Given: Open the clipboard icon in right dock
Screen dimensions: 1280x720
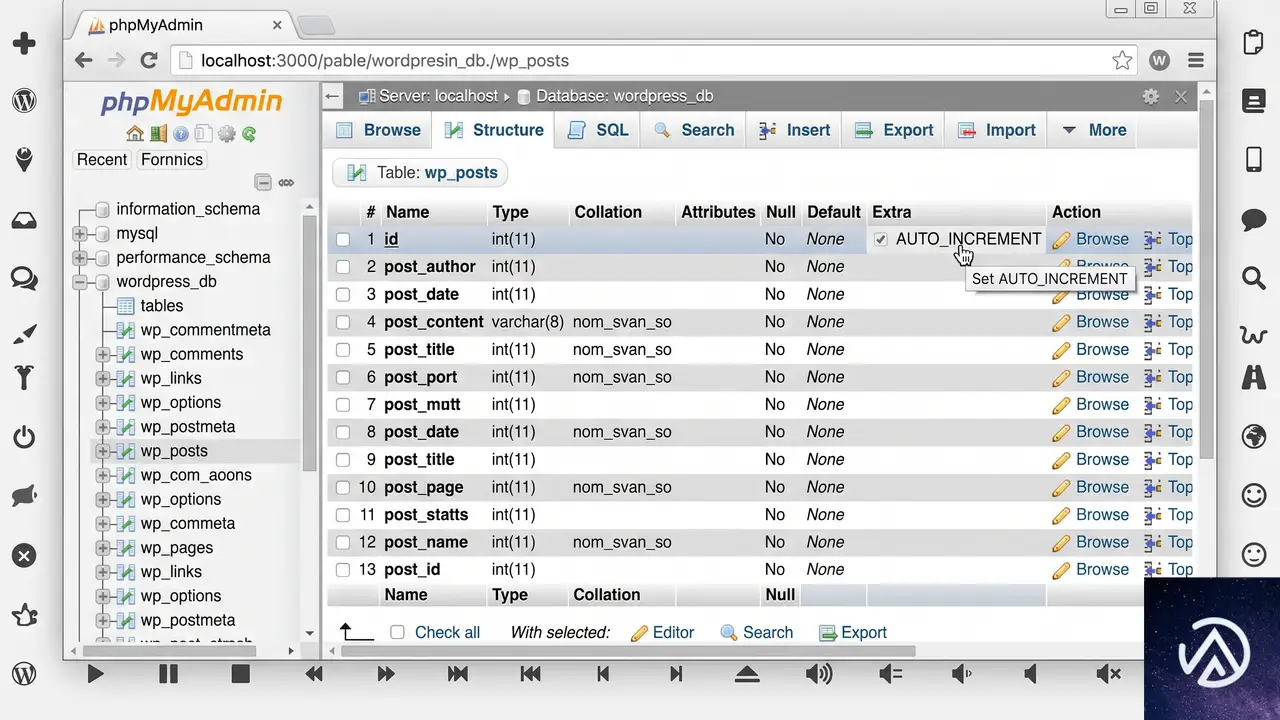Looking at the screenshot, I should tap(1253, 43).
